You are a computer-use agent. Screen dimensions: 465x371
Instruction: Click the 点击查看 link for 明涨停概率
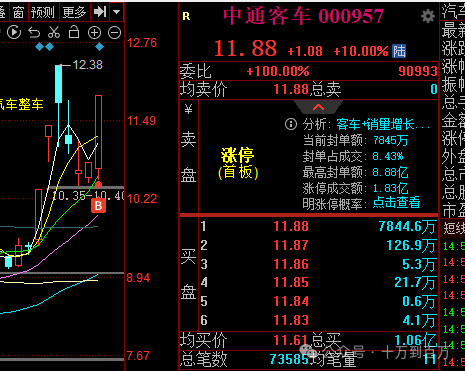coord(396,202)
